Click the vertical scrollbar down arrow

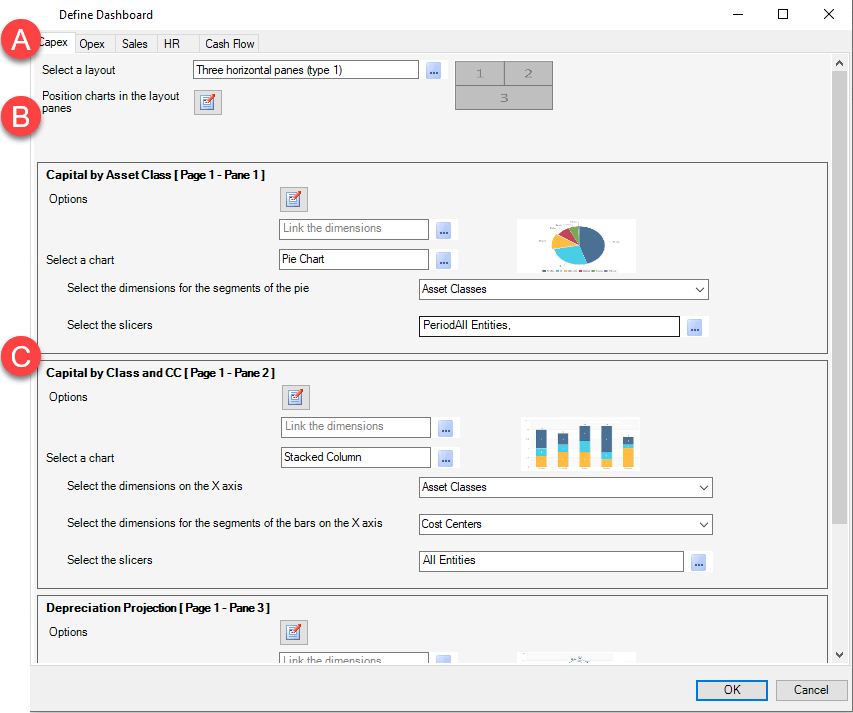839,654
